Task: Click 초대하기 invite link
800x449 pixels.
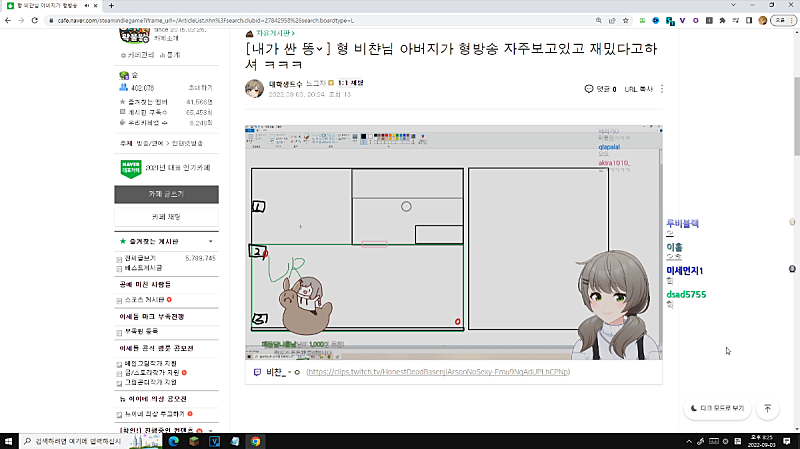Action: [x=201, y=88]
